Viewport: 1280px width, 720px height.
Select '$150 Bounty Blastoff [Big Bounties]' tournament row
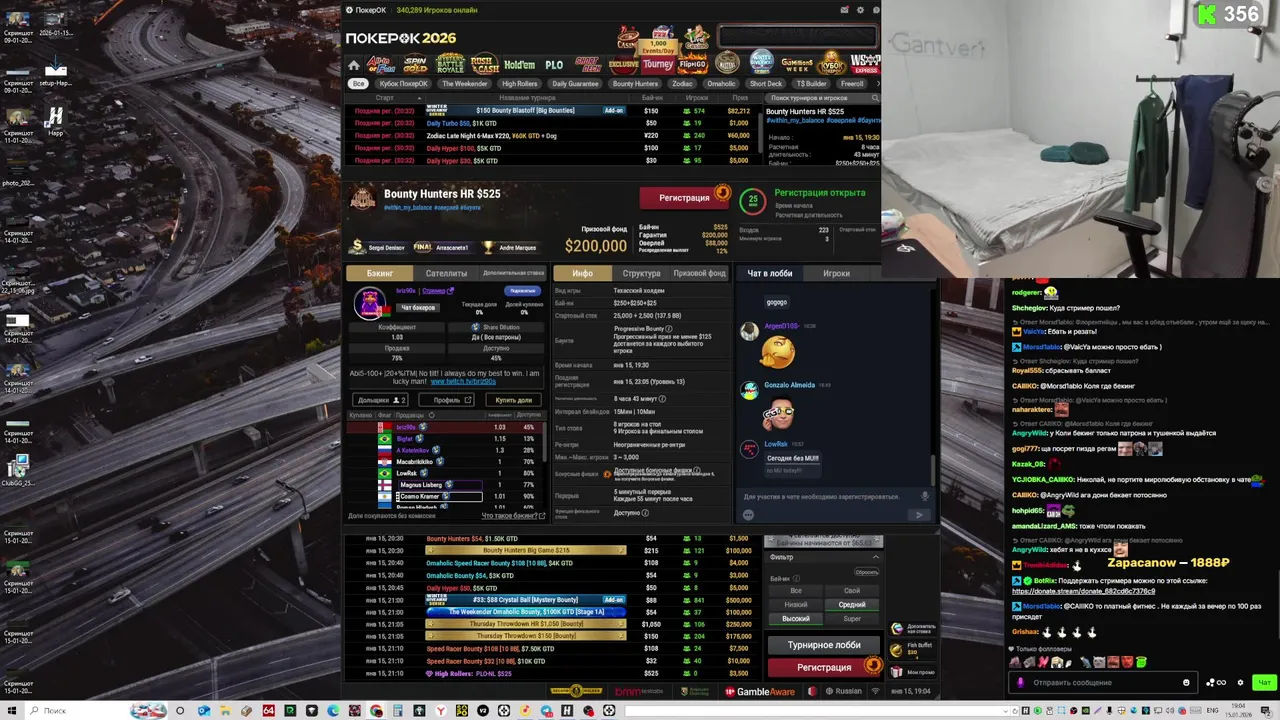tap(551, 110)
